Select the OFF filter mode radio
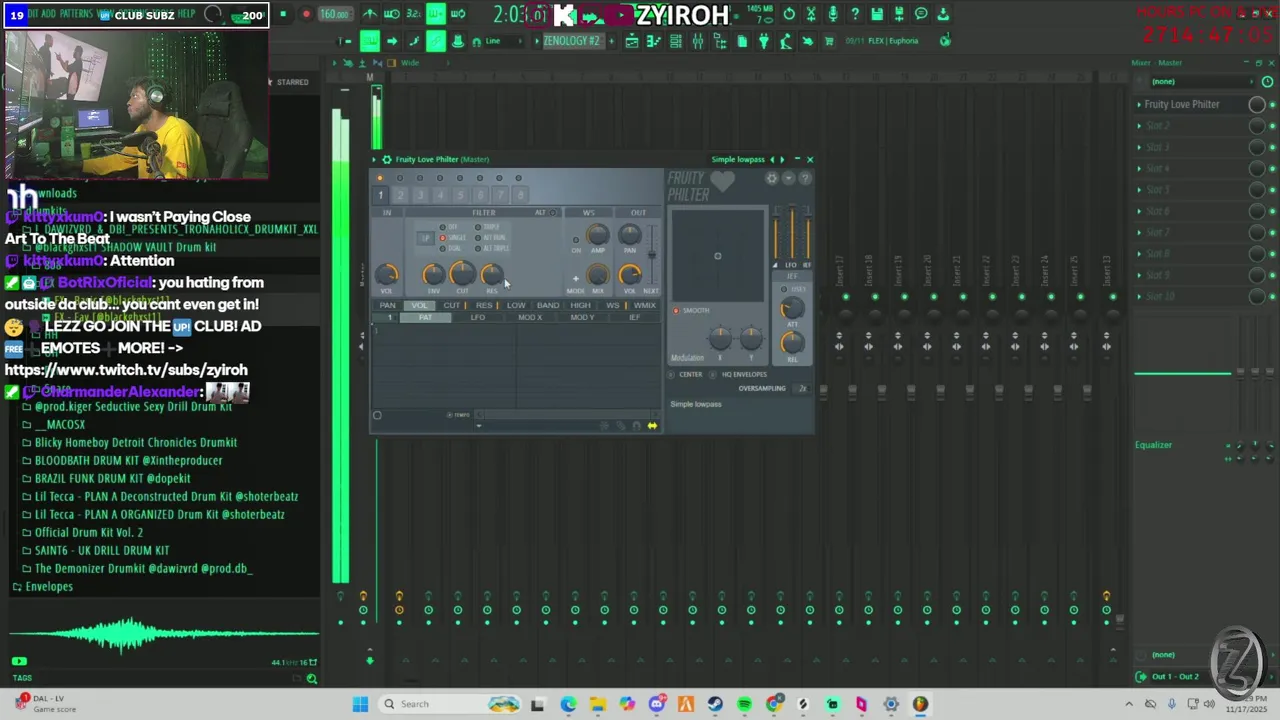This screenshot has height=720, width=1280. point(442,227)
